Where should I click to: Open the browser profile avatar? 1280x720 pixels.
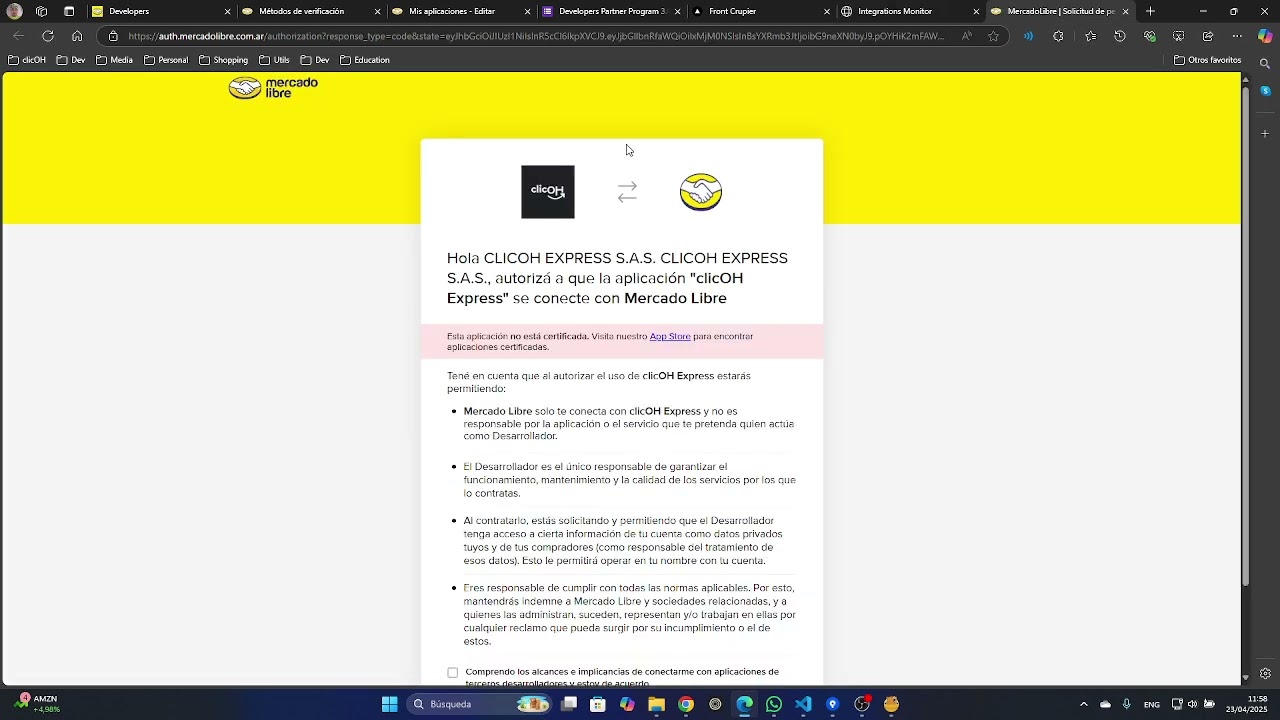click(x=14, y=12)
